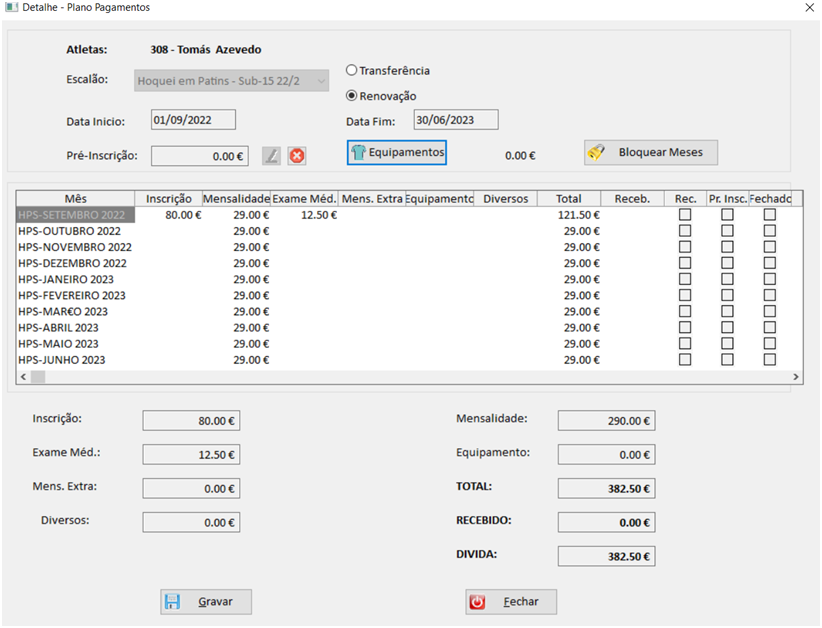Click the shirt icon on Equipamentos button
This screenshot has width=822, height=628.
click(x=359, y=153)
